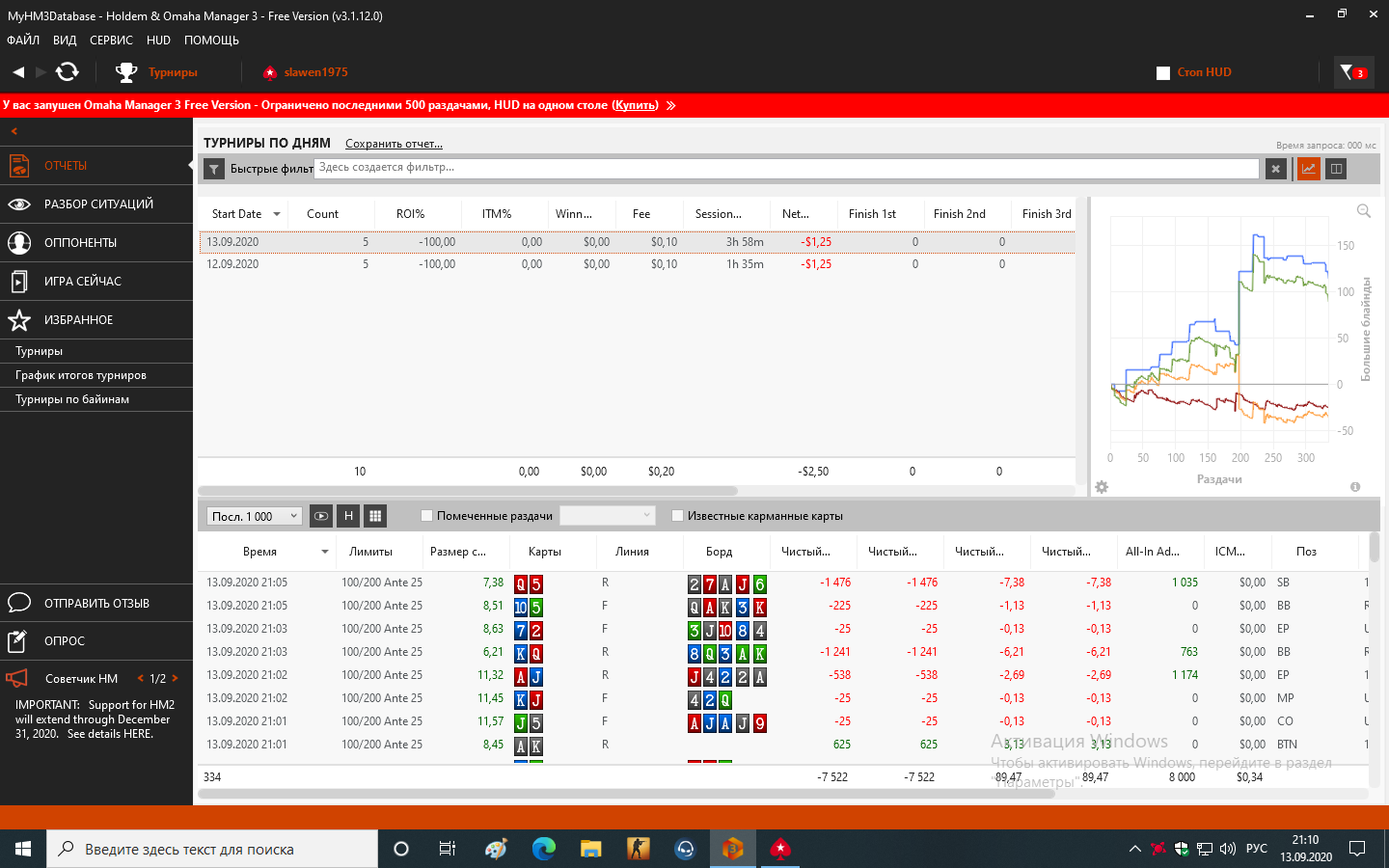Viewport: 1389px width, 868px height.
Task: Select График итогов турниров report
Action: pyautogui.click(x=96, y=375)
